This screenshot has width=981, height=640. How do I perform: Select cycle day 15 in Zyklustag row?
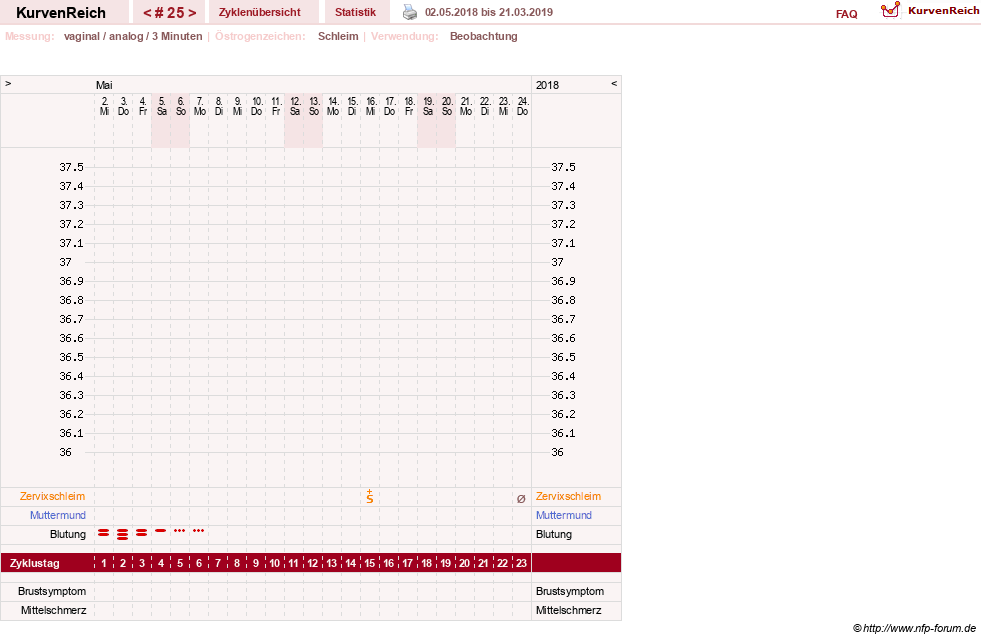pos(370,563)
